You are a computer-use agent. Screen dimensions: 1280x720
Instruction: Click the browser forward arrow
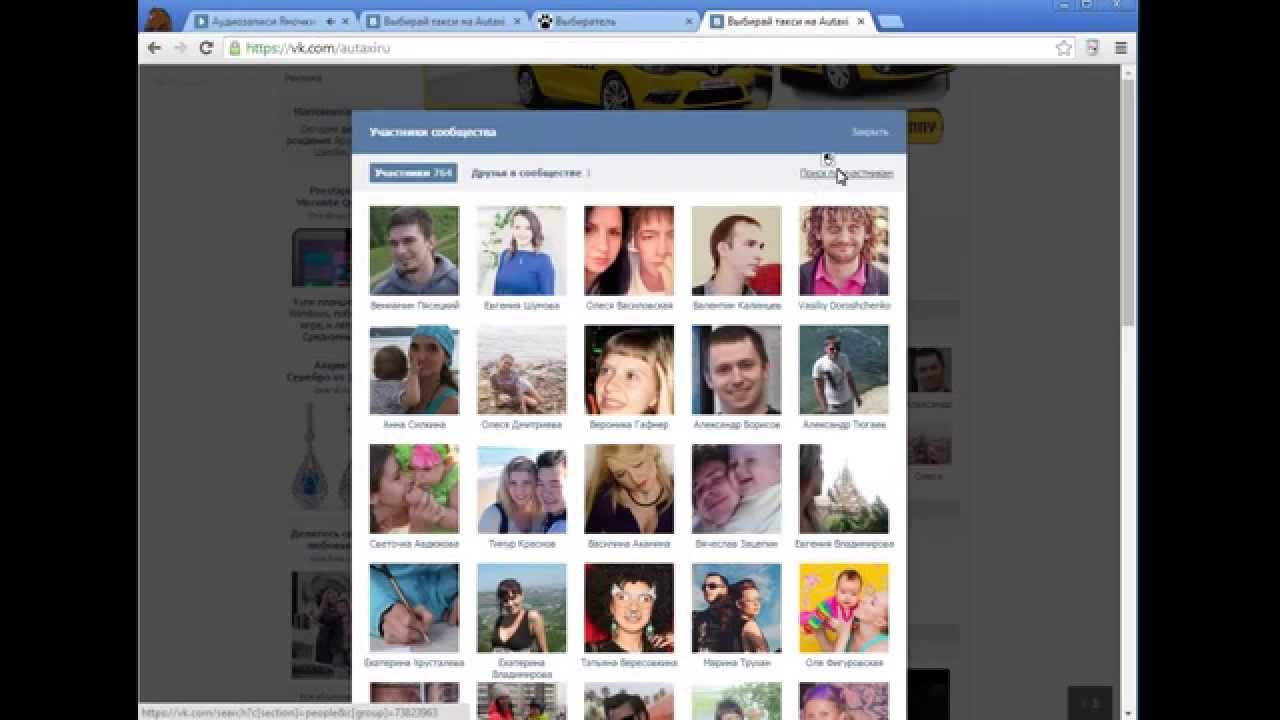pyautogui.click(x=180, y=47)
